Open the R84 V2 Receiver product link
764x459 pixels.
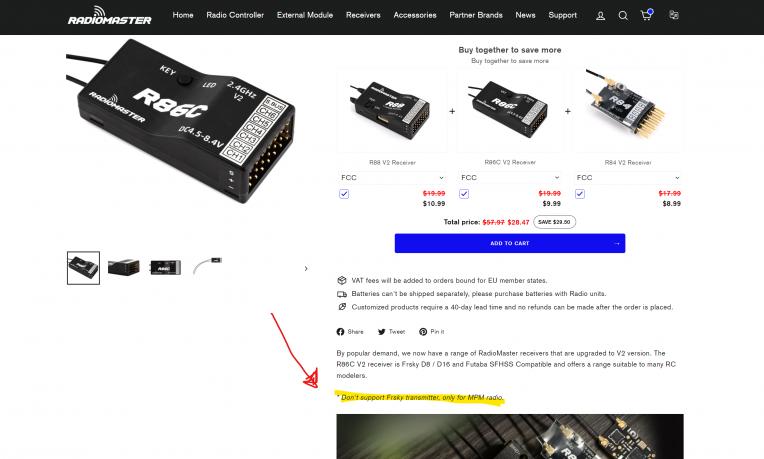click(628, 163)
